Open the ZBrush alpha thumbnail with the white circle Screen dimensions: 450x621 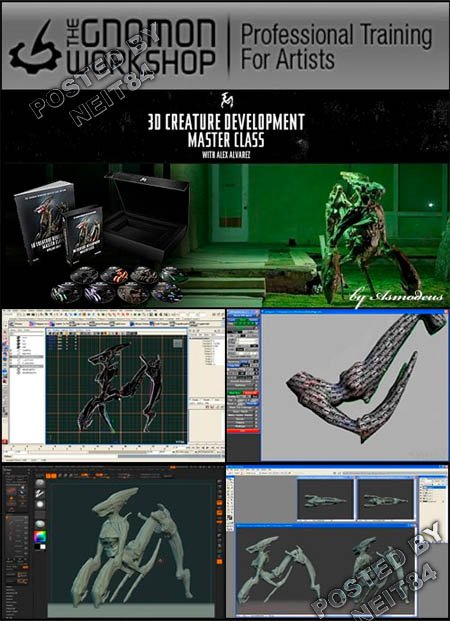(x=40, y=505)
